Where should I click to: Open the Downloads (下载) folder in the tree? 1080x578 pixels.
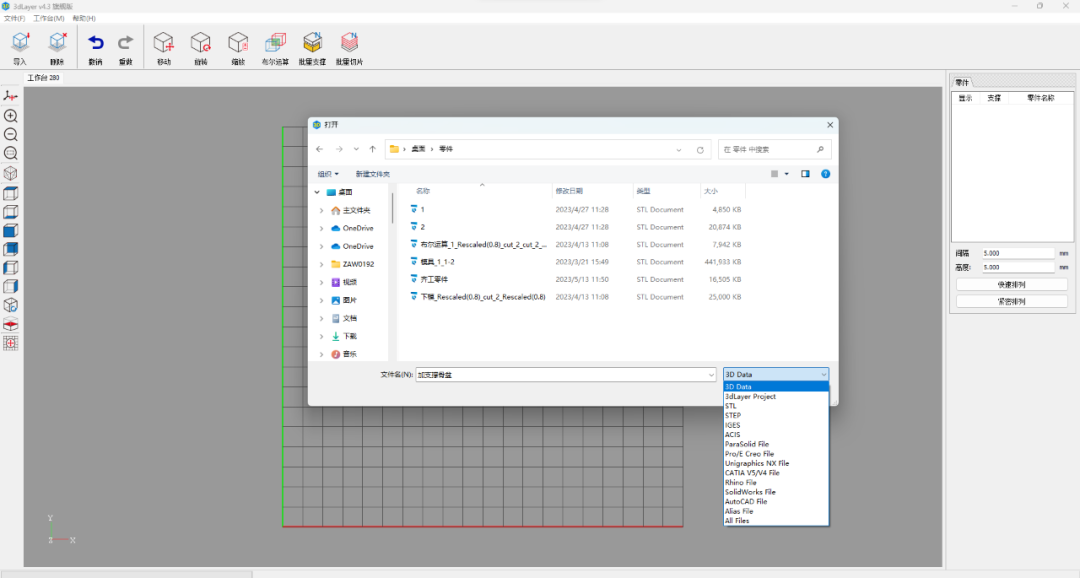[x=349, y=336]
